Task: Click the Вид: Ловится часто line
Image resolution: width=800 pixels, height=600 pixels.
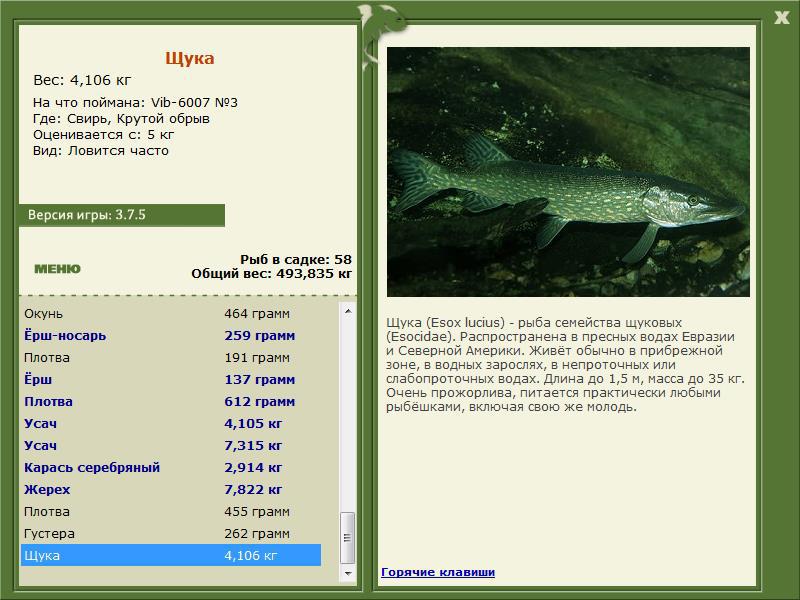Action: click(101, 151)
